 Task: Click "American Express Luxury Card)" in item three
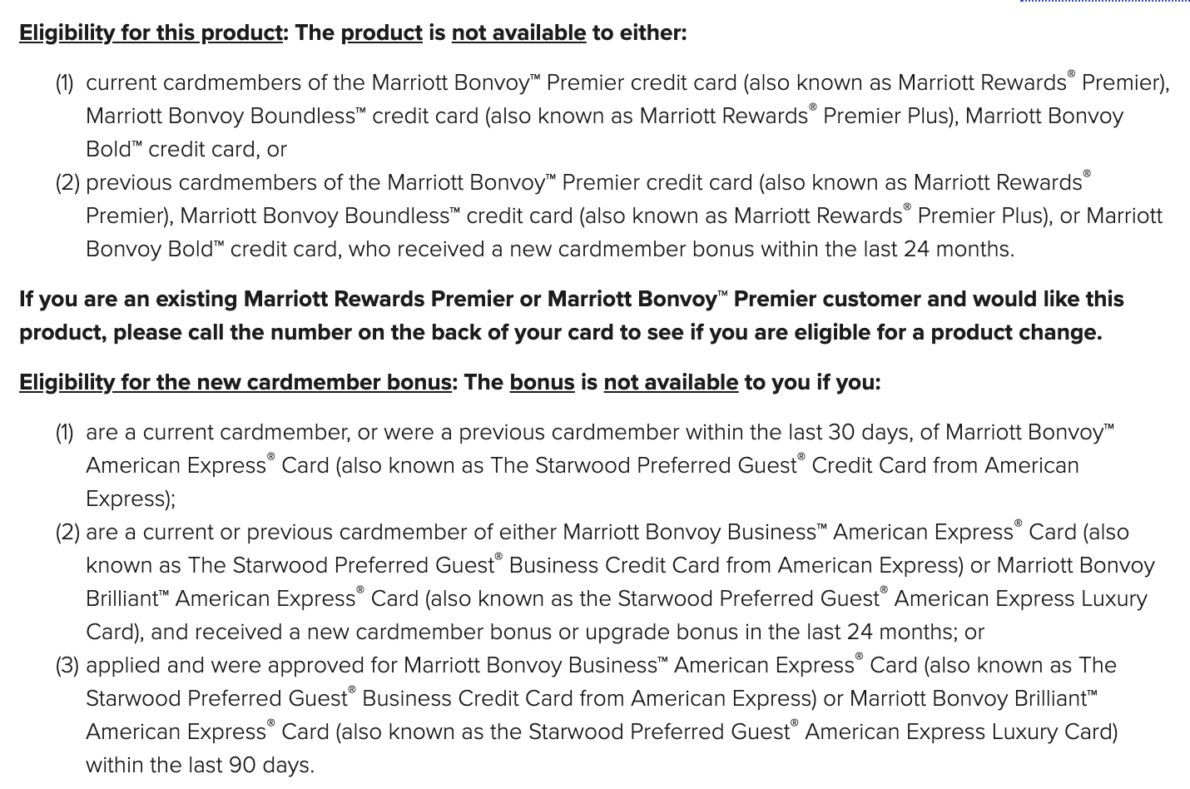coord(962,731)
